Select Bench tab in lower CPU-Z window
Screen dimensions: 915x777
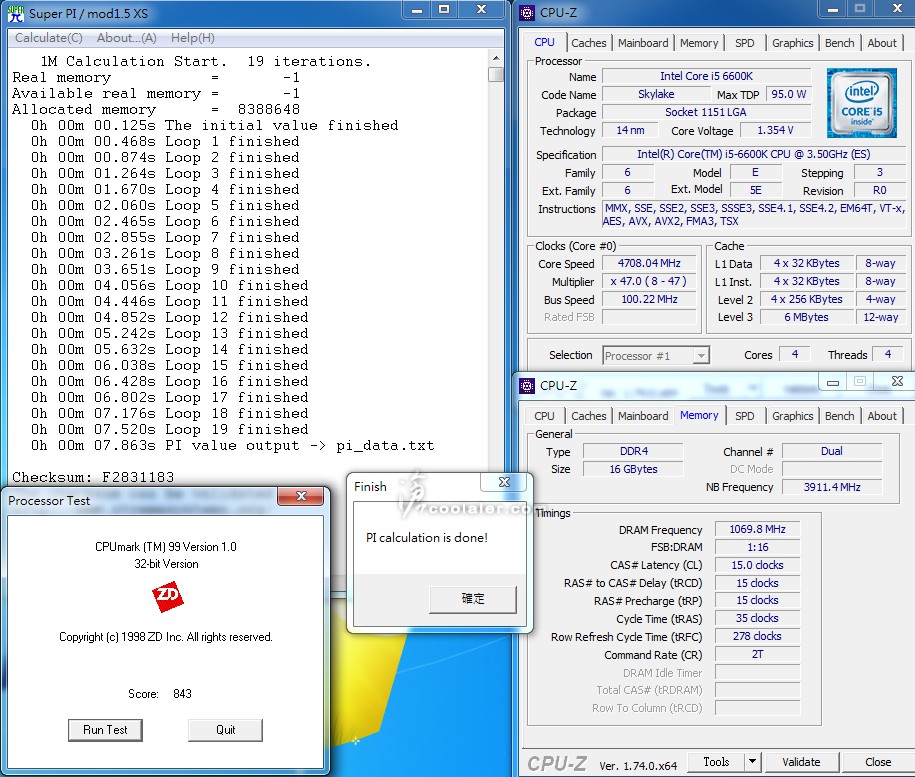click(839, 416)
